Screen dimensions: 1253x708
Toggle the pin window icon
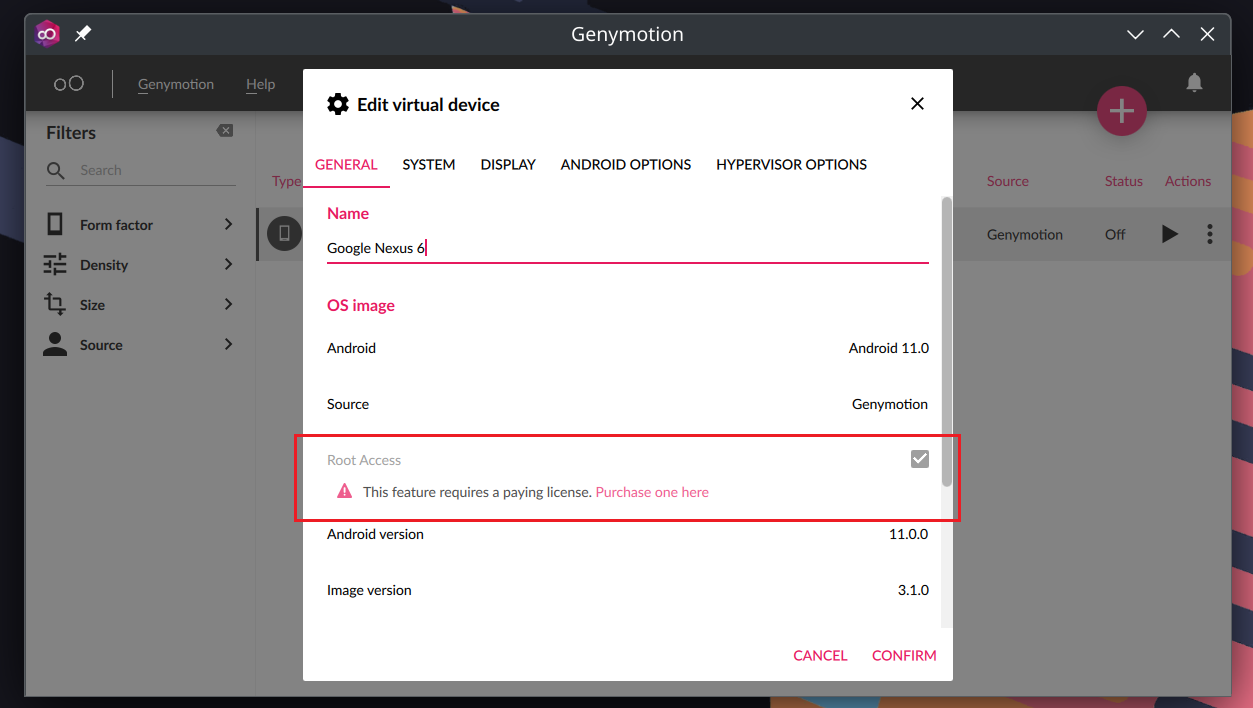tap(83, 34)
